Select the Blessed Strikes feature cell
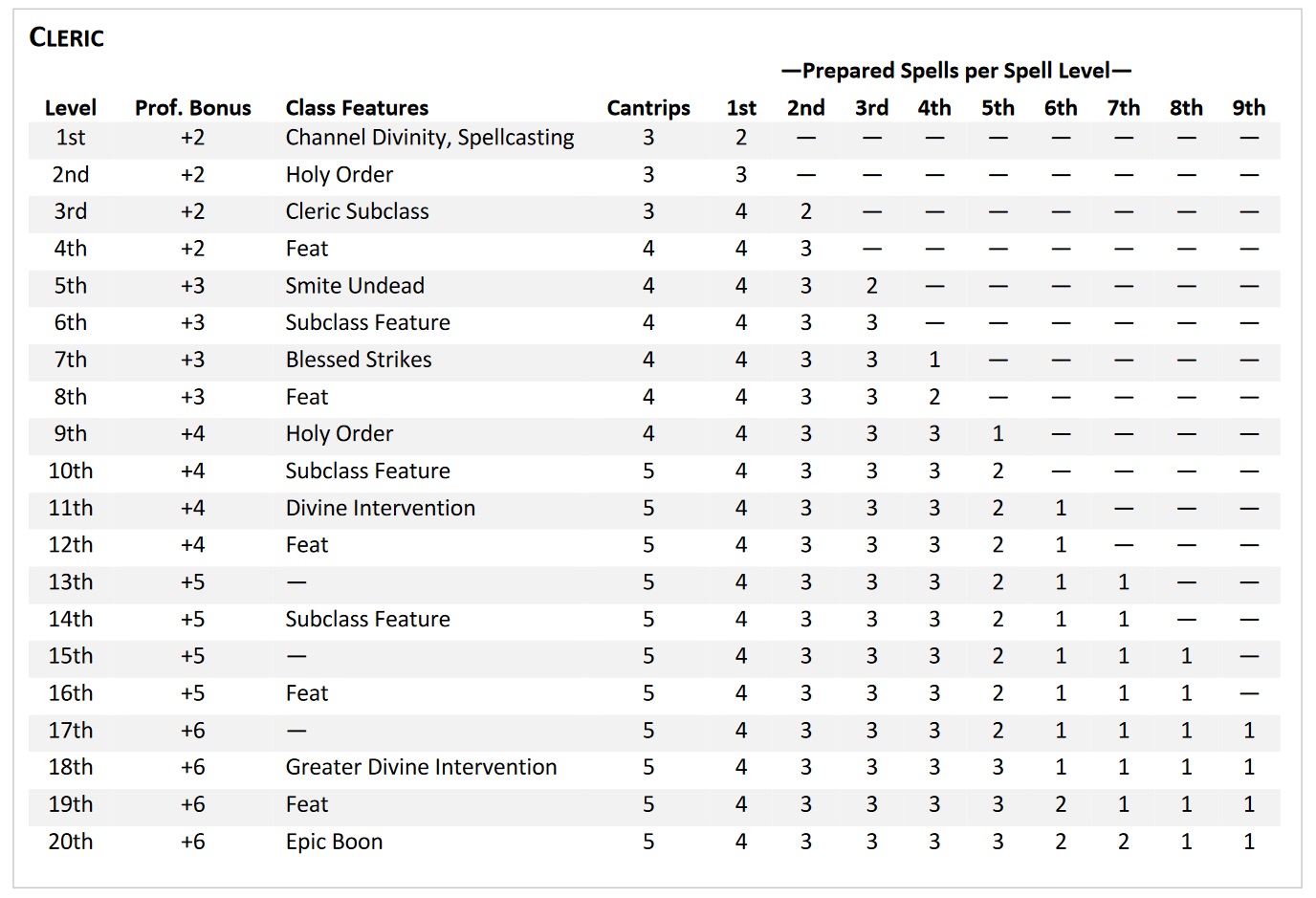Screen dimensions: 1316x898 [x=359, y=360]
